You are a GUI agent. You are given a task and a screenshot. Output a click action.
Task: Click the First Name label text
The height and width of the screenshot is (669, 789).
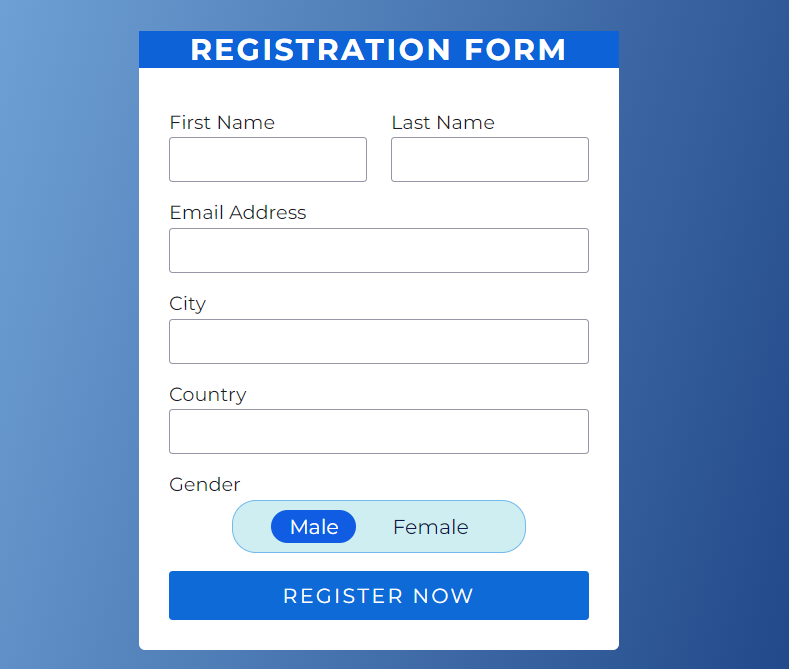click(x=222, y=122)
